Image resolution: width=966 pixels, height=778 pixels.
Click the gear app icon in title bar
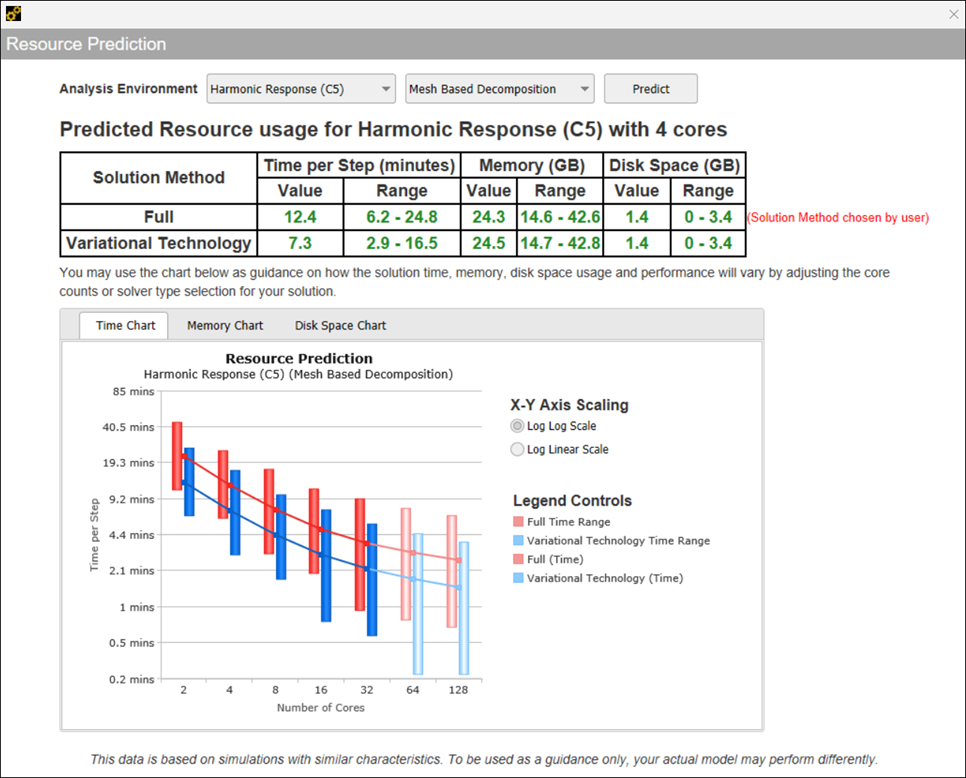13,13
